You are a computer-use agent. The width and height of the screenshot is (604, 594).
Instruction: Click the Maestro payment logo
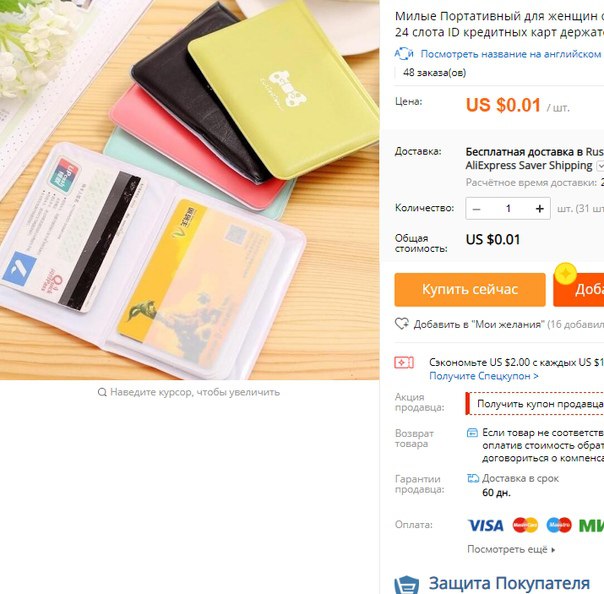point(559,525)
